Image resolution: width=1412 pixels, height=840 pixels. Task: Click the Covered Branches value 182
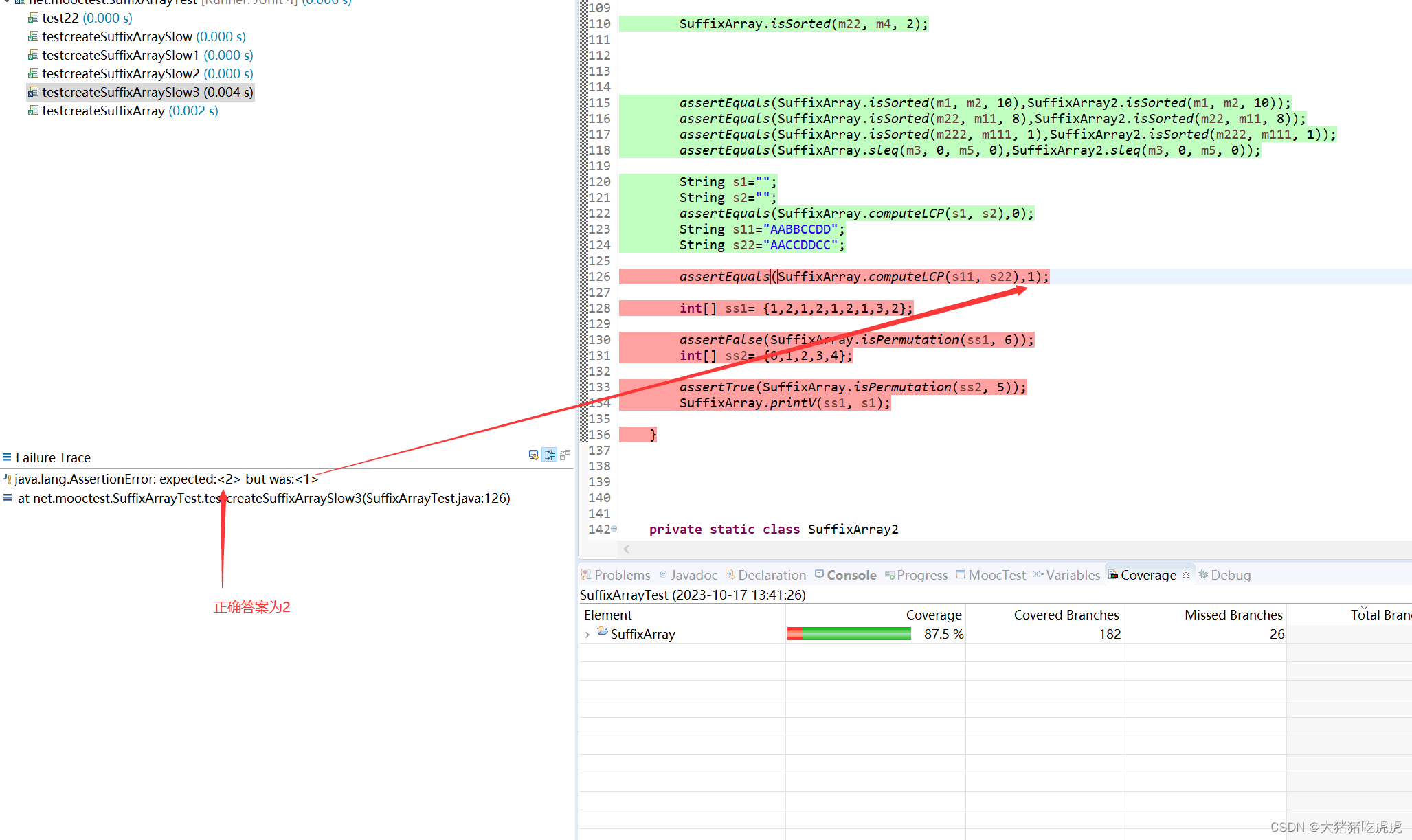click(1110, 634)
